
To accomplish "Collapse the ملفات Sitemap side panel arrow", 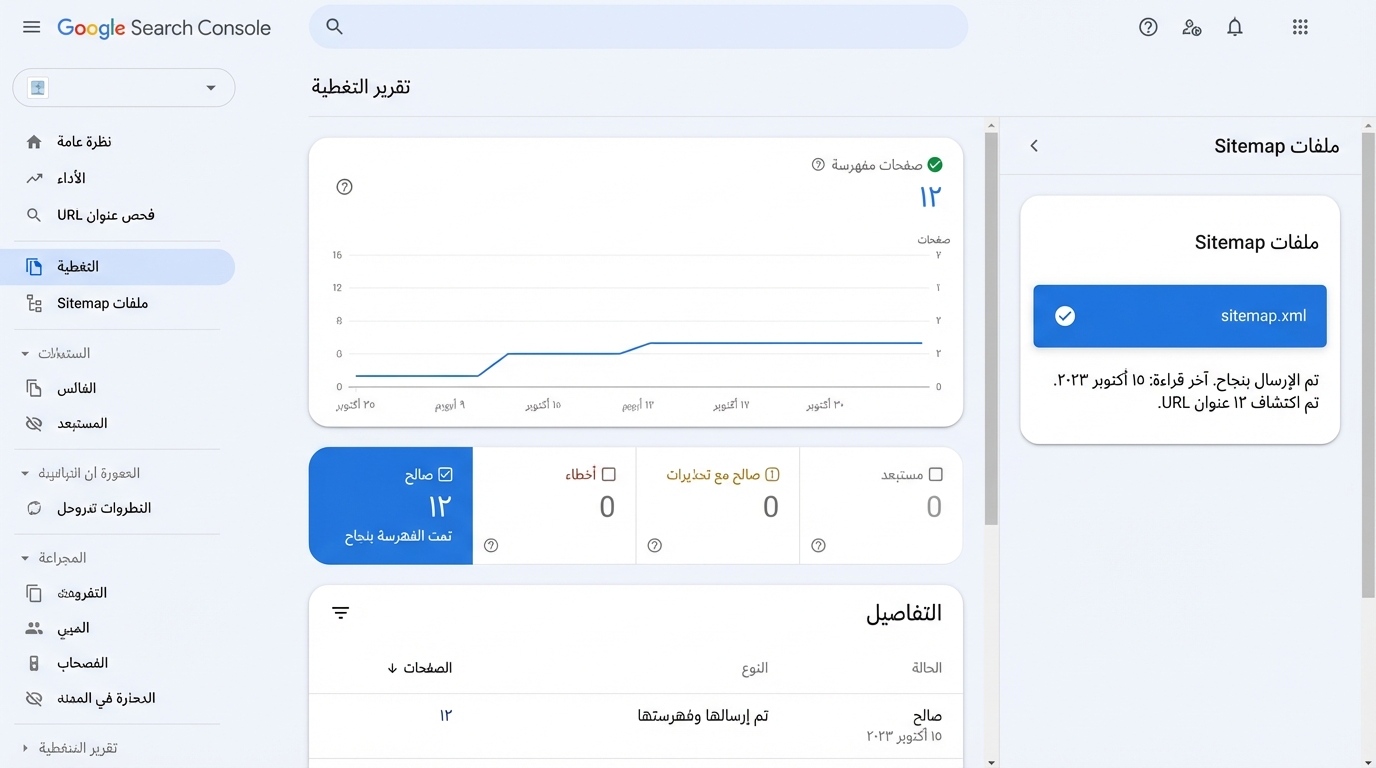I will pyautogui.click(x=1035, y=146).
